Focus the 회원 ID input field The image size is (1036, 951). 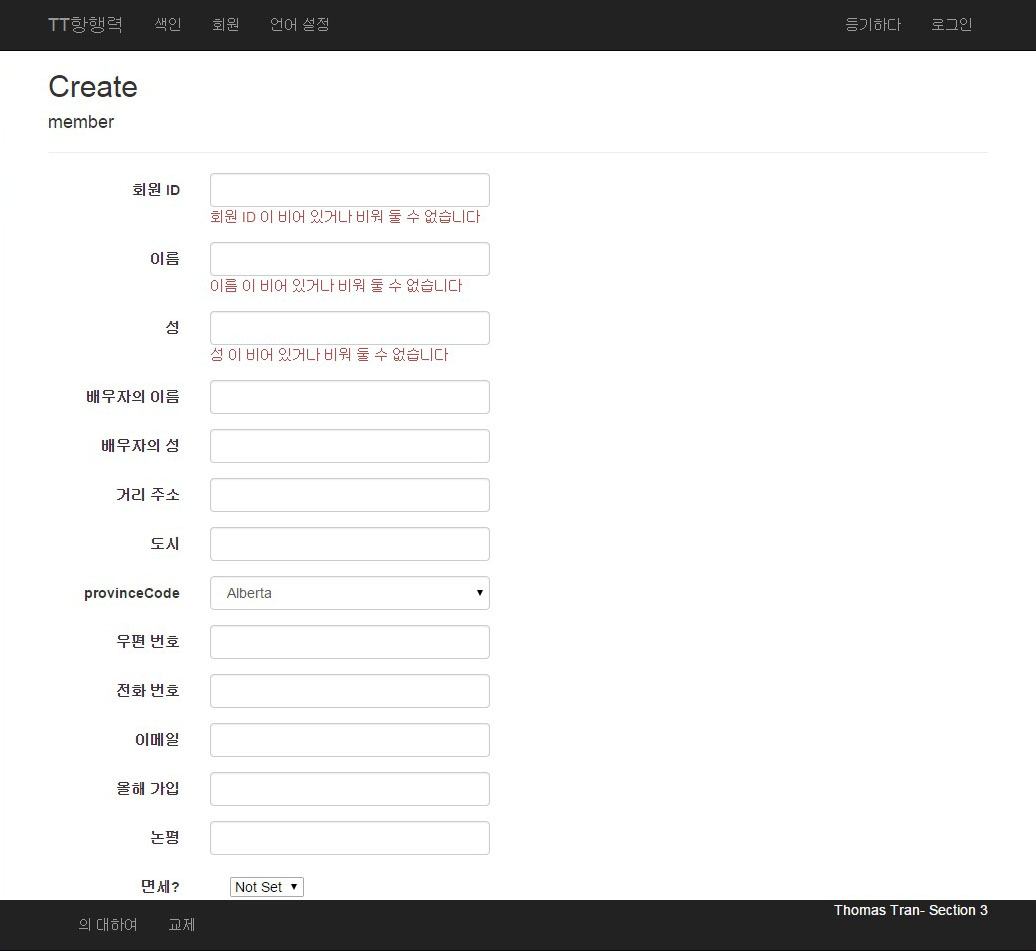[349, 190]
